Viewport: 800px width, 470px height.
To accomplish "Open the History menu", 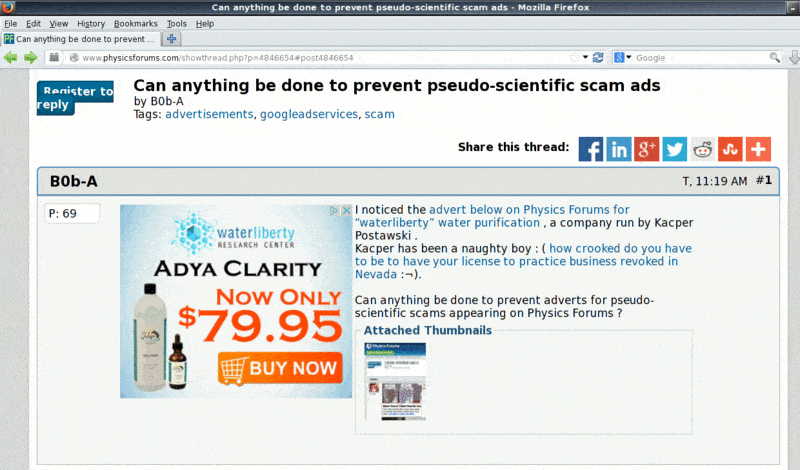I will pyautogui.click(x=91, y=23).
